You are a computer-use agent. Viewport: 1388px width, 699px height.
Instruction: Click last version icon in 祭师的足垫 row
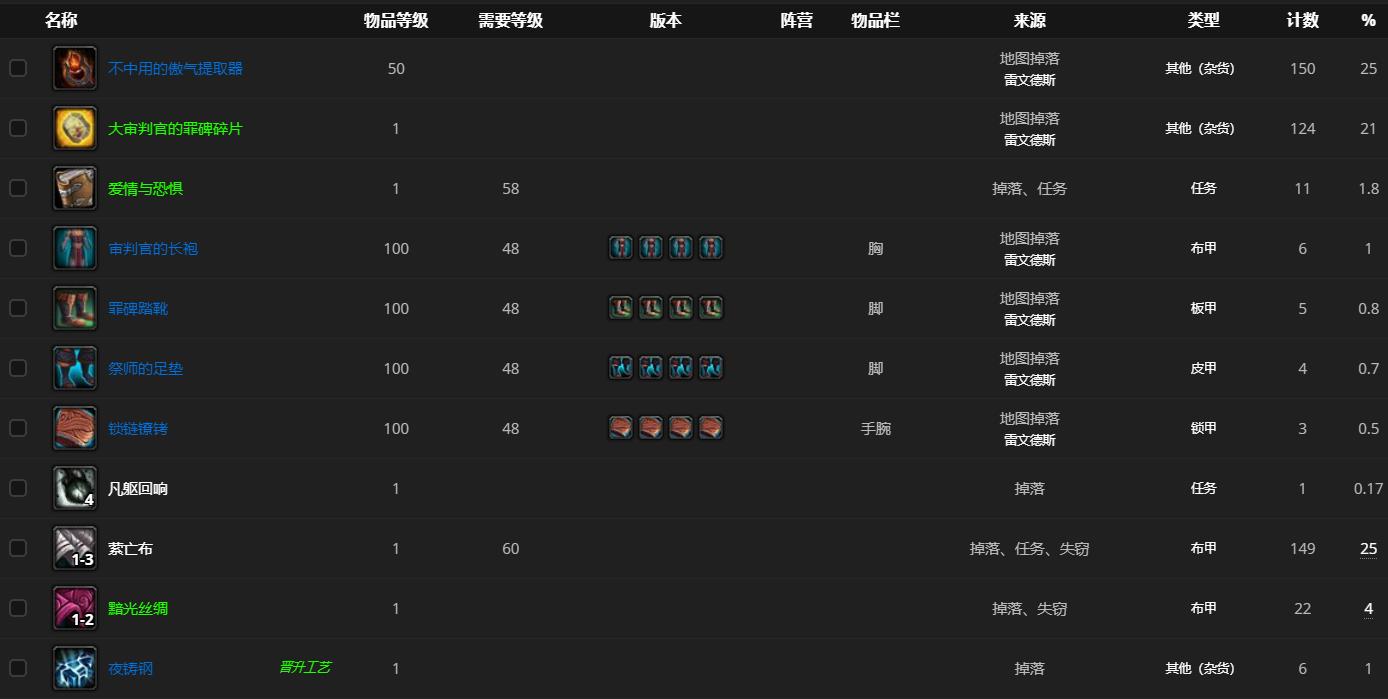pos(711,368)
